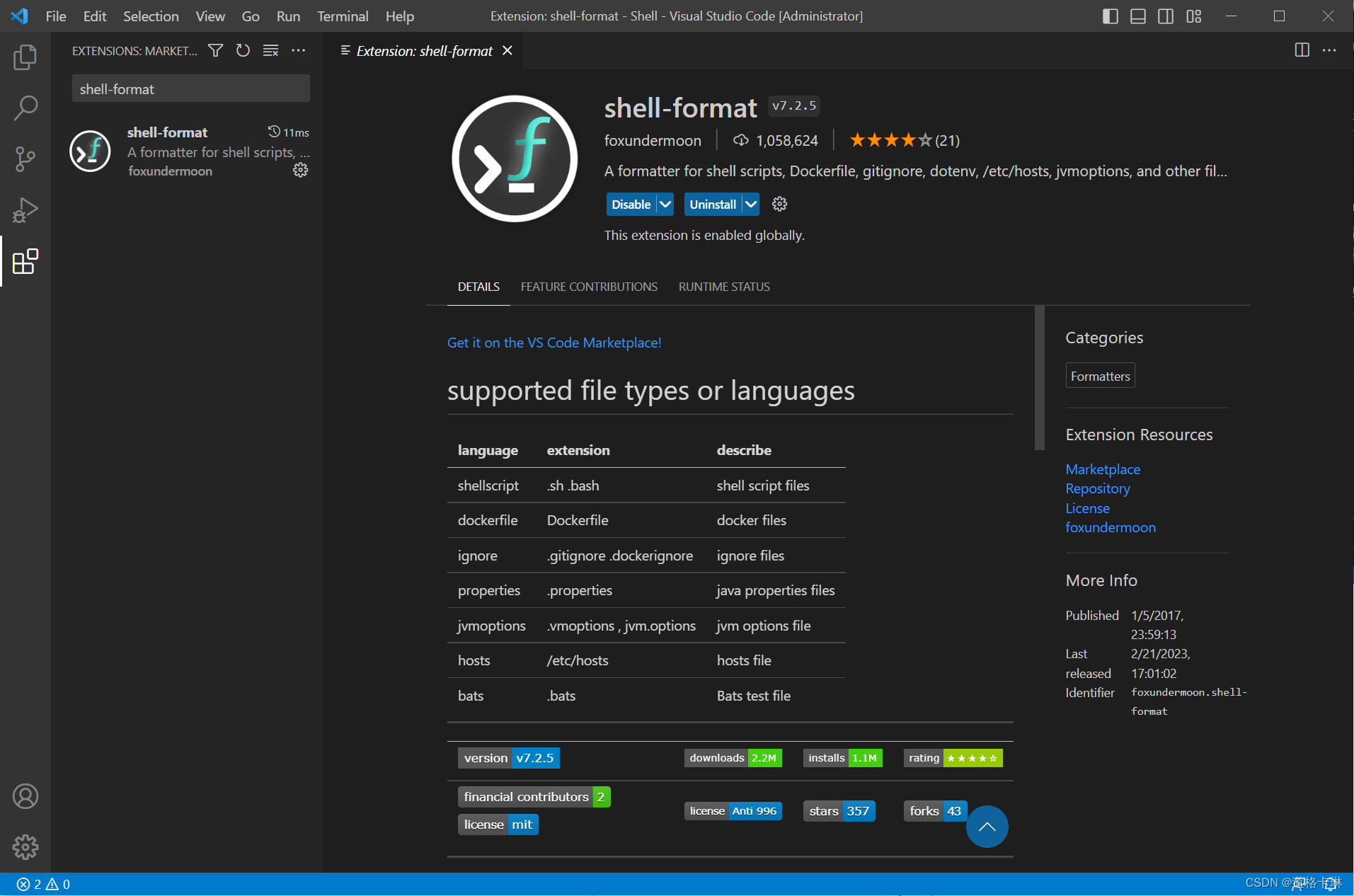Click the extensions search field
Viewport: 1354px width, 896px height.
pyautogui.click(x=190, y=89)
